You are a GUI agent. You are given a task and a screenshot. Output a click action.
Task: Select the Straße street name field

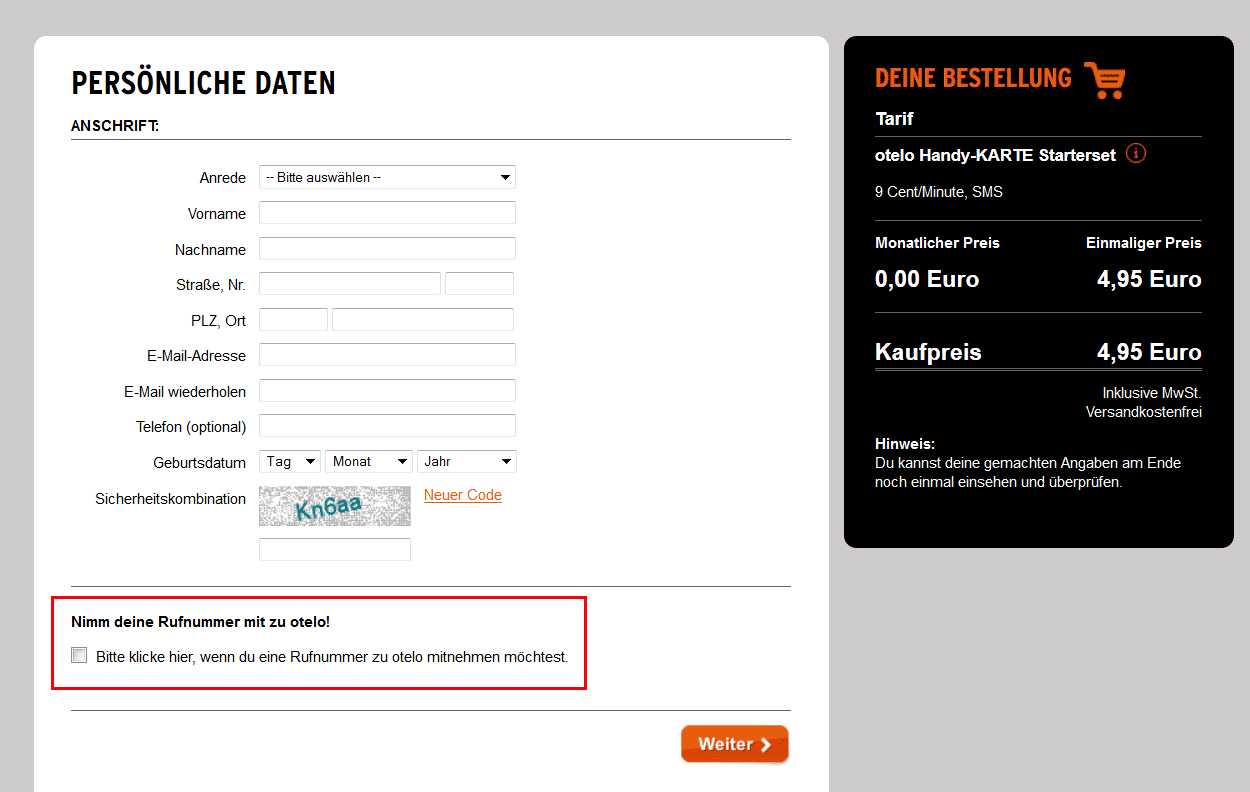click(350, 284)
